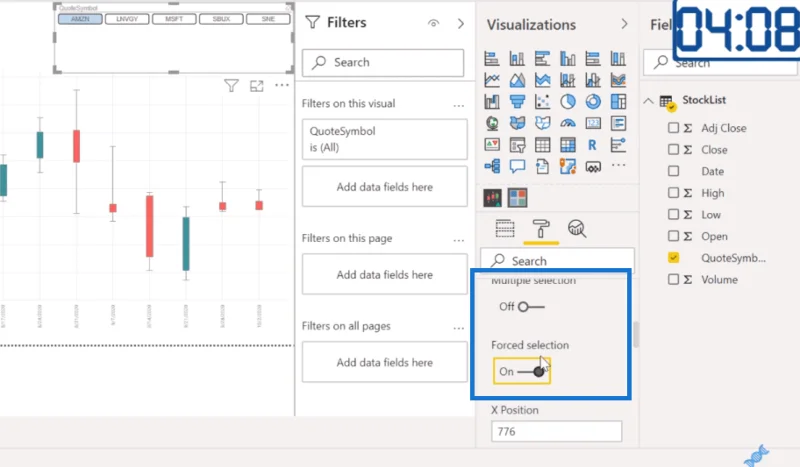Switch to the Analytics tab

click(x=577, y=229)
